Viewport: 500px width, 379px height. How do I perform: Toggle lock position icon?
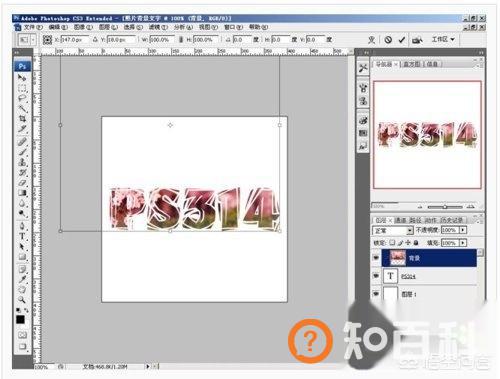(x=408, y=243)
